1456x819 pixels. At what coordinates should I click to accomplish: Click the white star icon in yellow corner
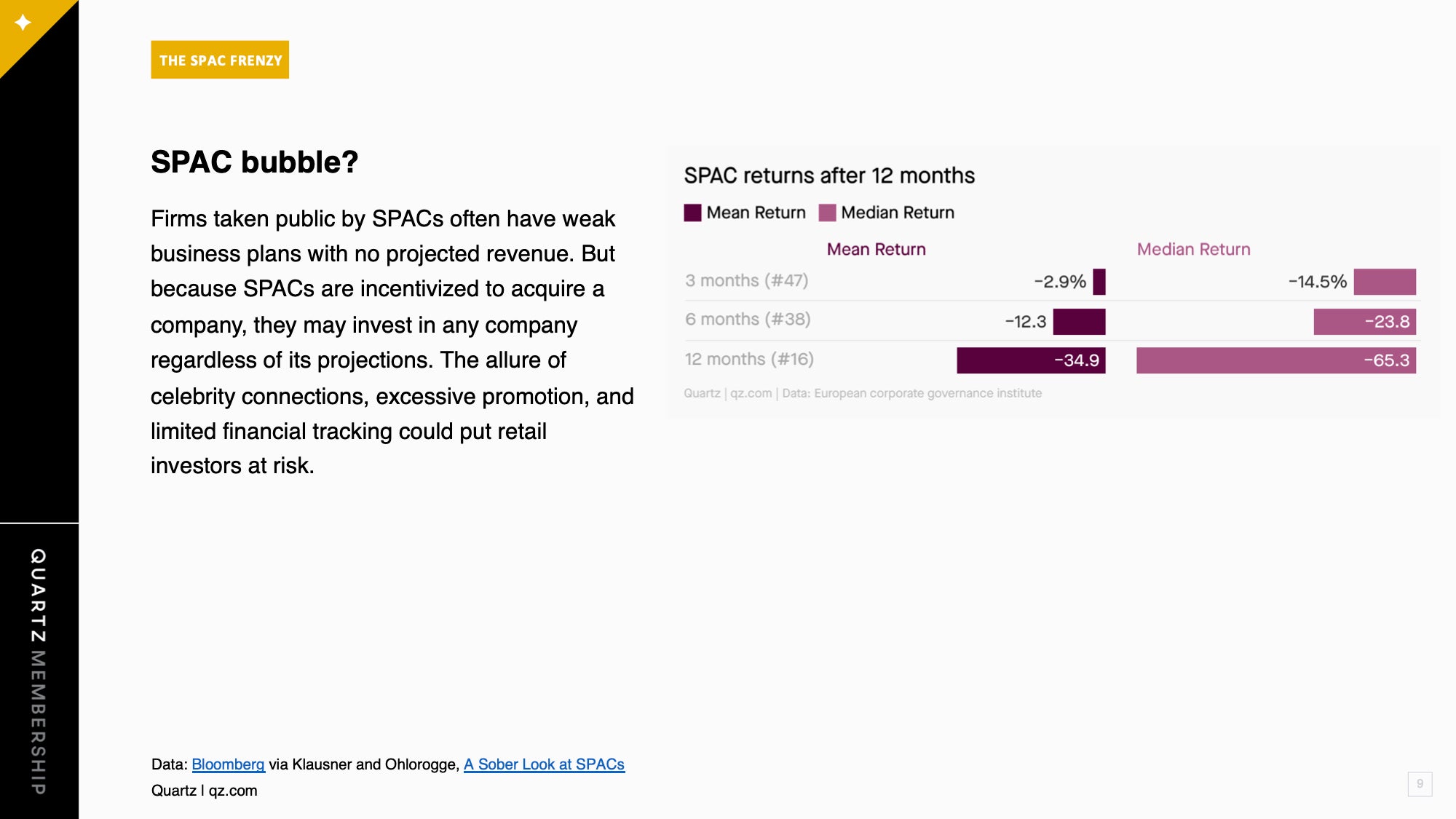point(23,23)
